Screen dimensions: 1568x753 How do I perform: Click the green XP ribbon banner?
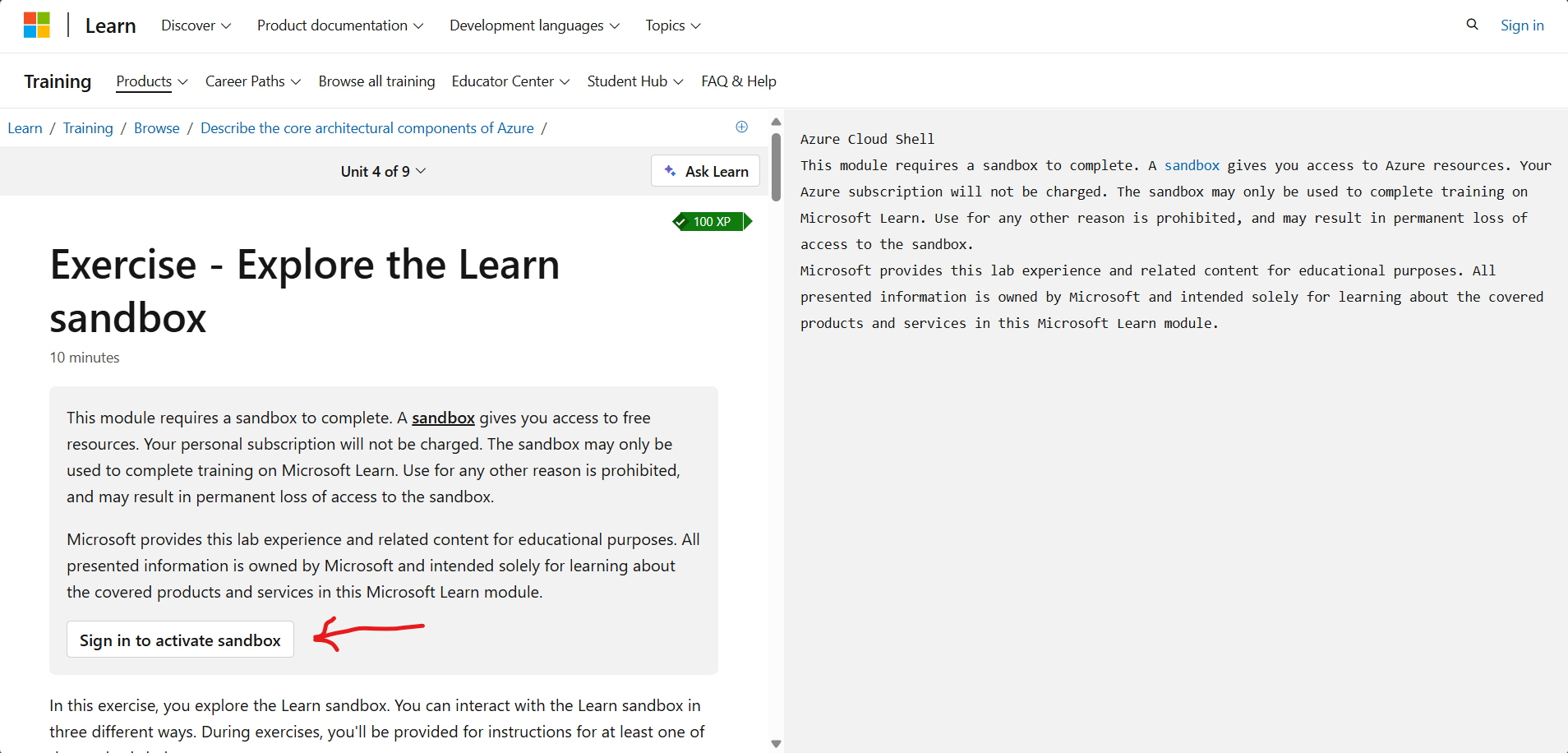tap(711, 221)
